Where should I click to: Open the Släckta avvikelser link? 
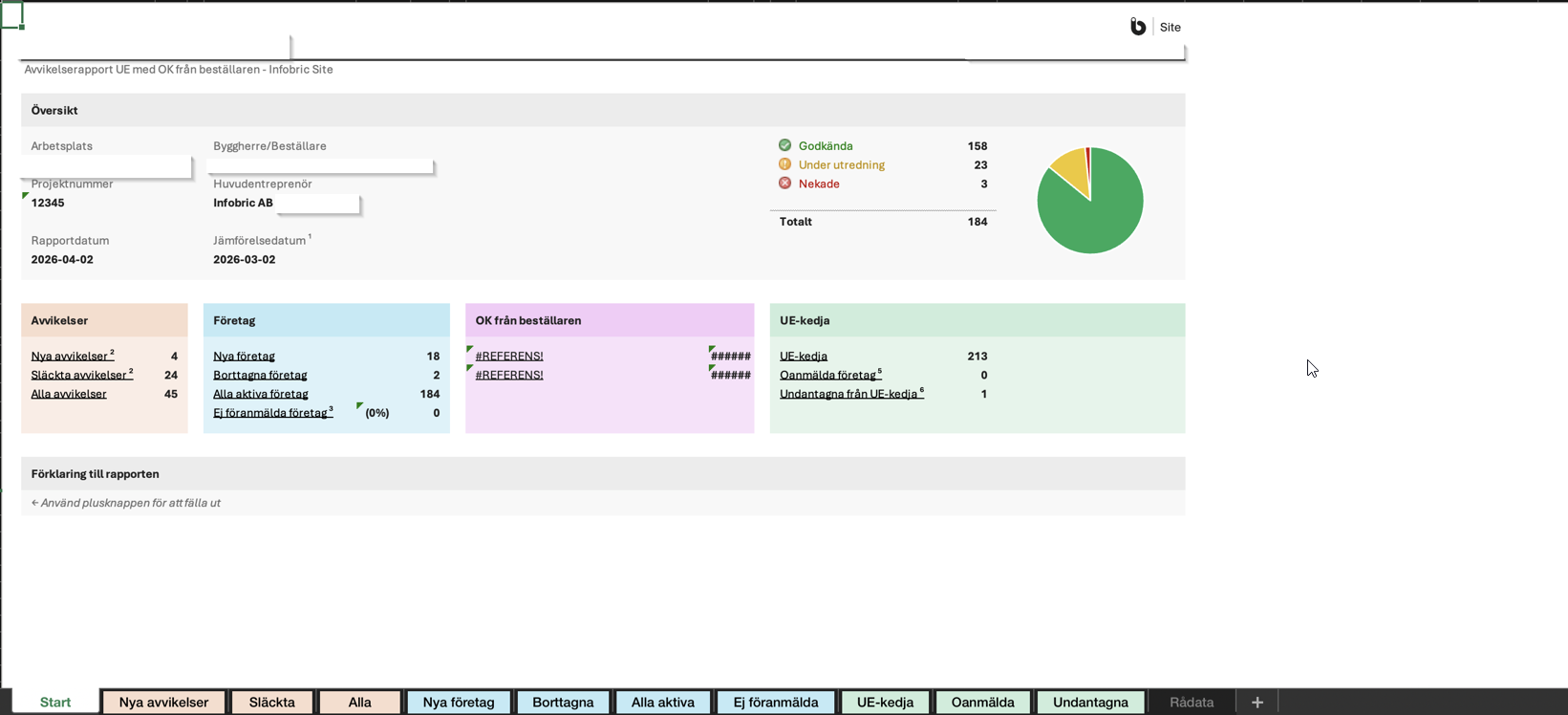tap(78, 376)
